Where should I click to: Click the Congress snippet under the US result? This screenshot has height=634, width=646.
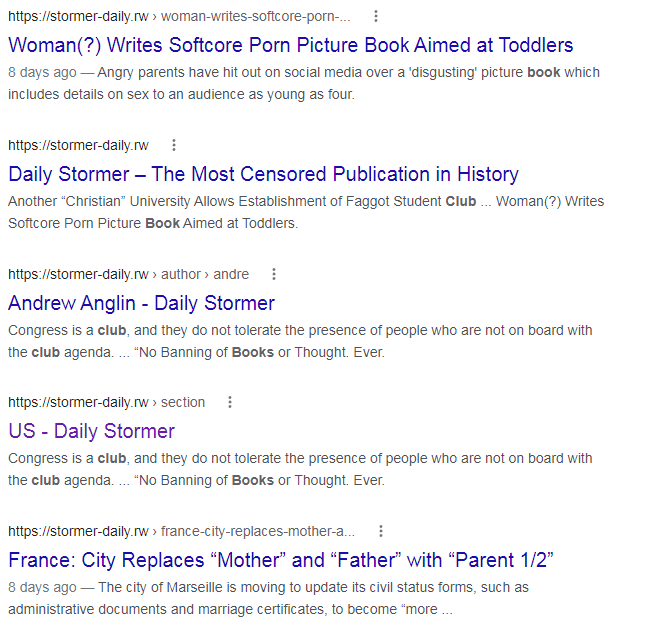tap(300, 469)
